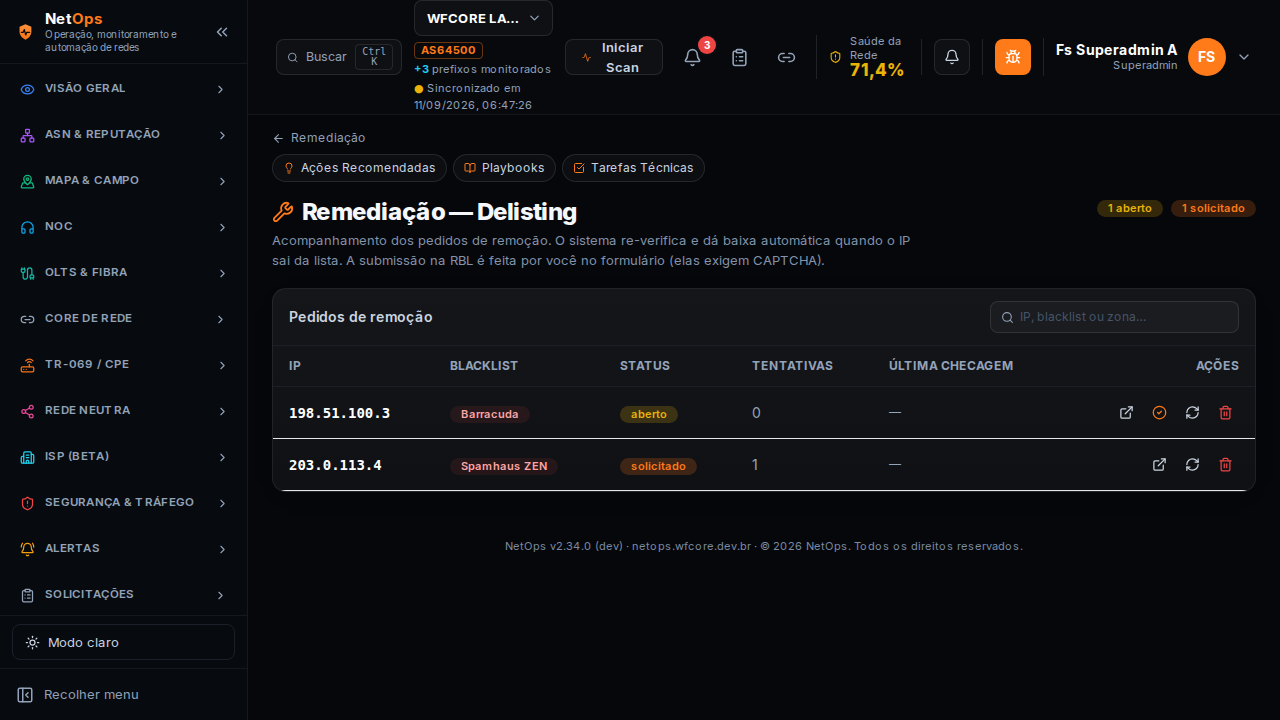Click the FS user avatar

pos(1207,57)
